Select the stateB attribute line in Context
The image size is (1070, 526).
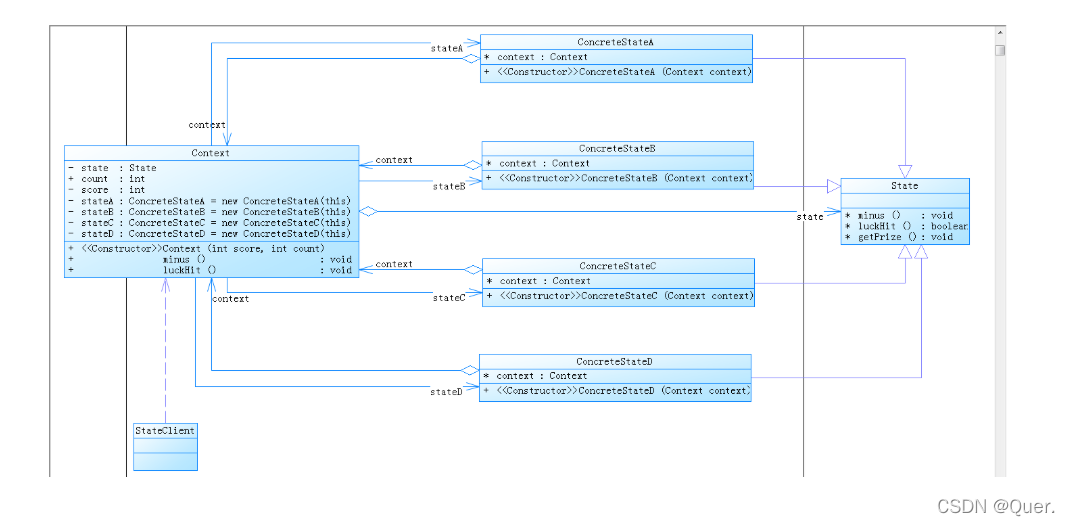[x=209, y=211]
